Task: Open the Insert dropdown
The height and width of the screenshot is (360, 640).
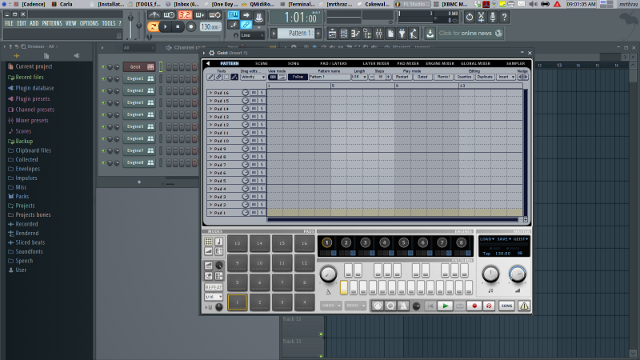Action: point(505,77)
